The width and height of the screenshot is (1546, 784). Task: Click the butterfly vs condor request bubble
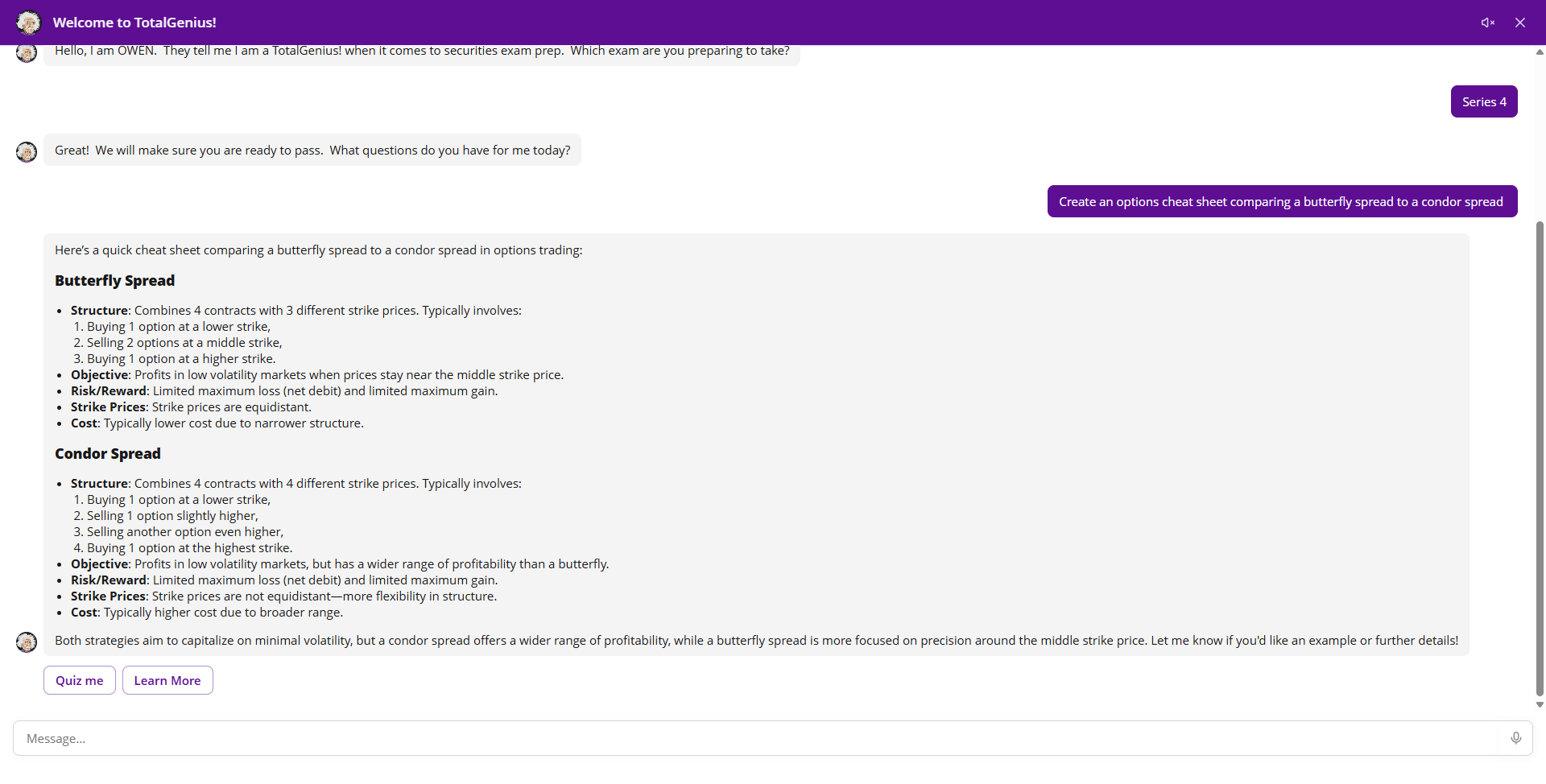tap(1282, 201)
